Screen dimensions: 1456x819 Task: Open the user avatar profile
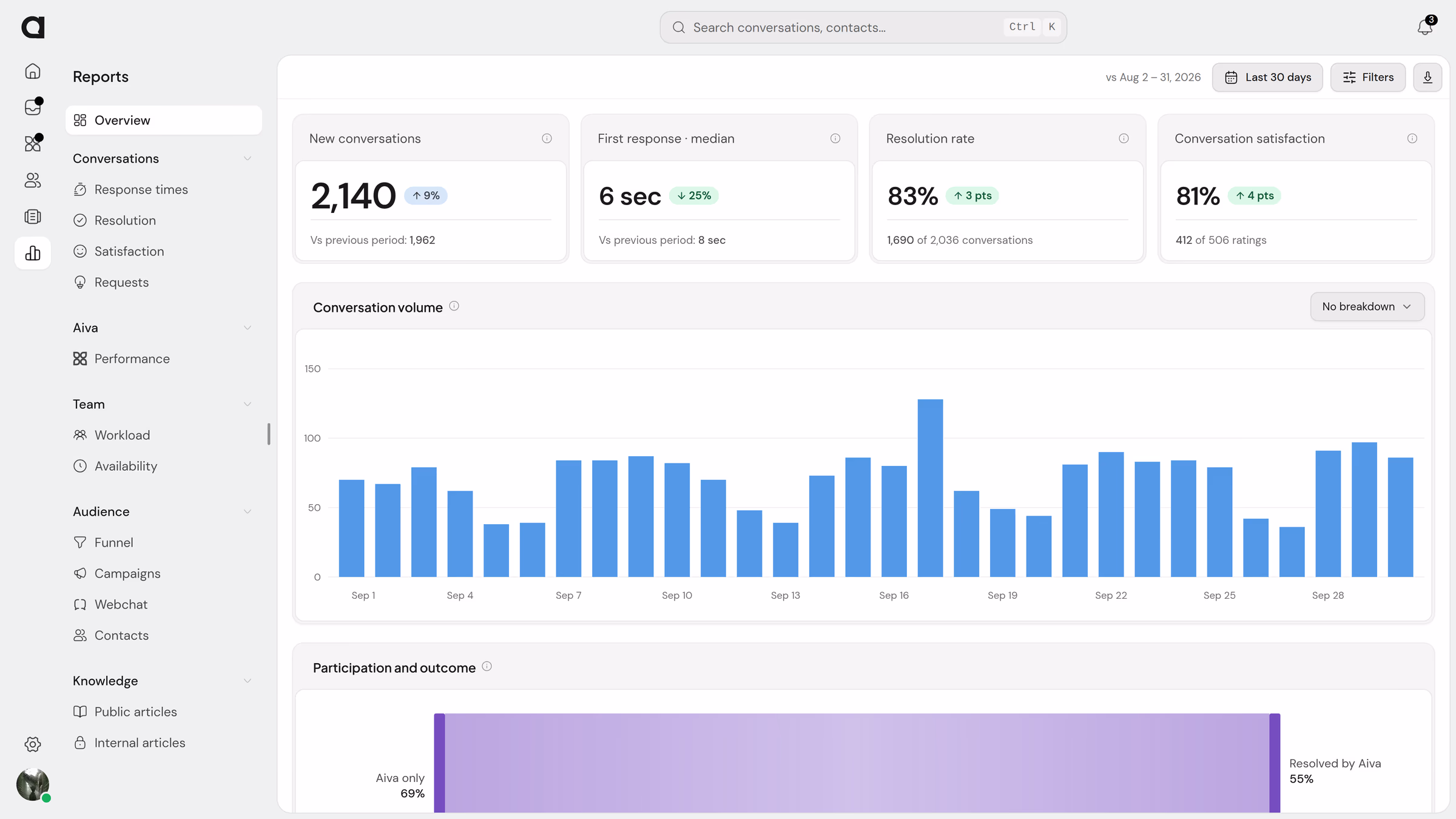(x=33, y=784)
